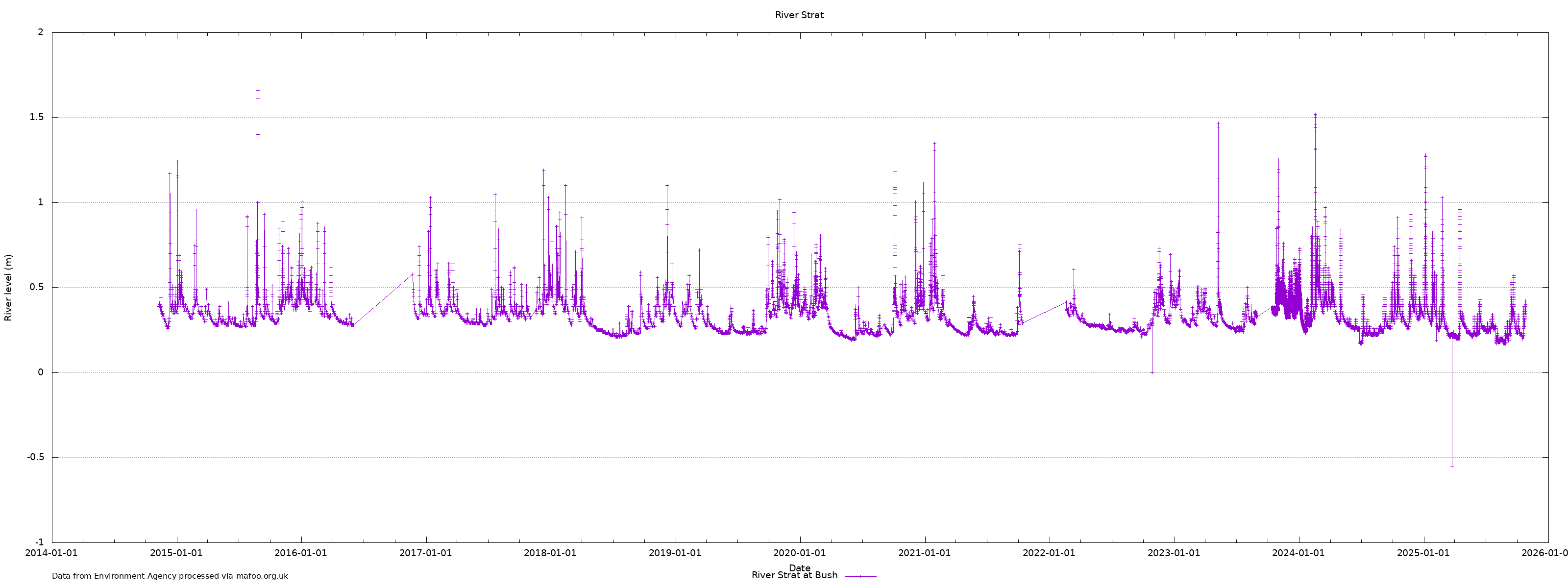Screen dimensions: 1568x588
Task: Click the 0 y-axis tick label
Action: point(41,372)
